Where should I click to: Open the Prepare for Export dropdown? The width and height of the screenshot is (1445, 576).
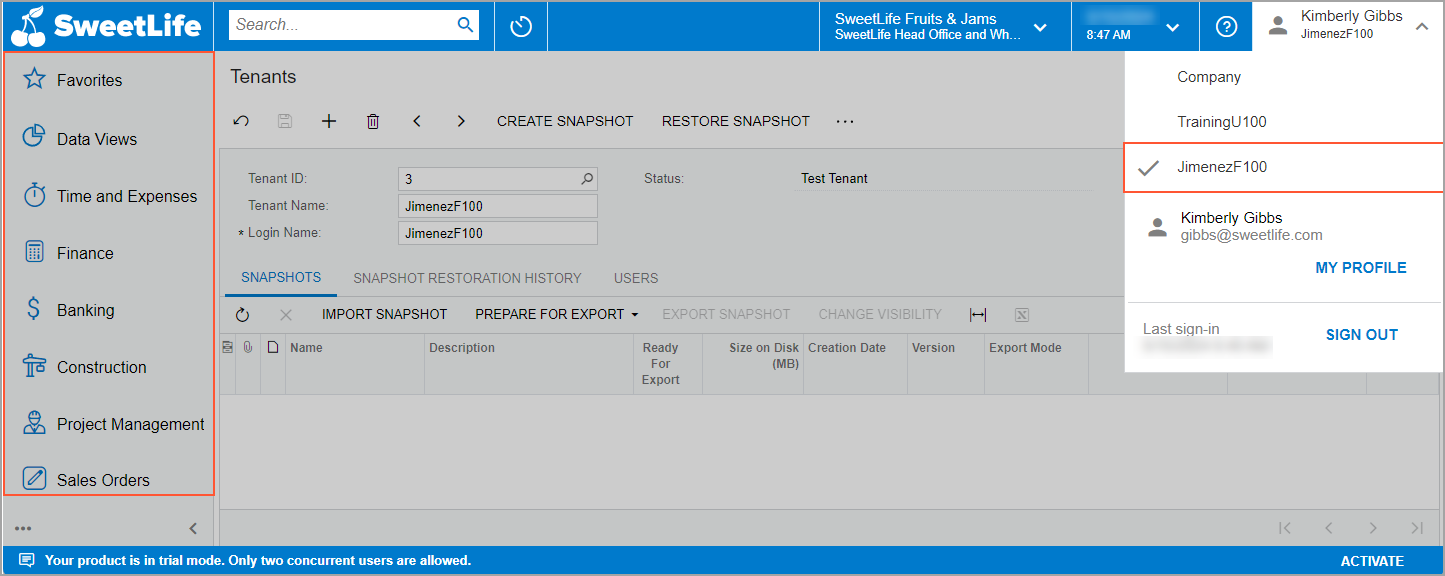pyautogui.click(x=556, y=314)
